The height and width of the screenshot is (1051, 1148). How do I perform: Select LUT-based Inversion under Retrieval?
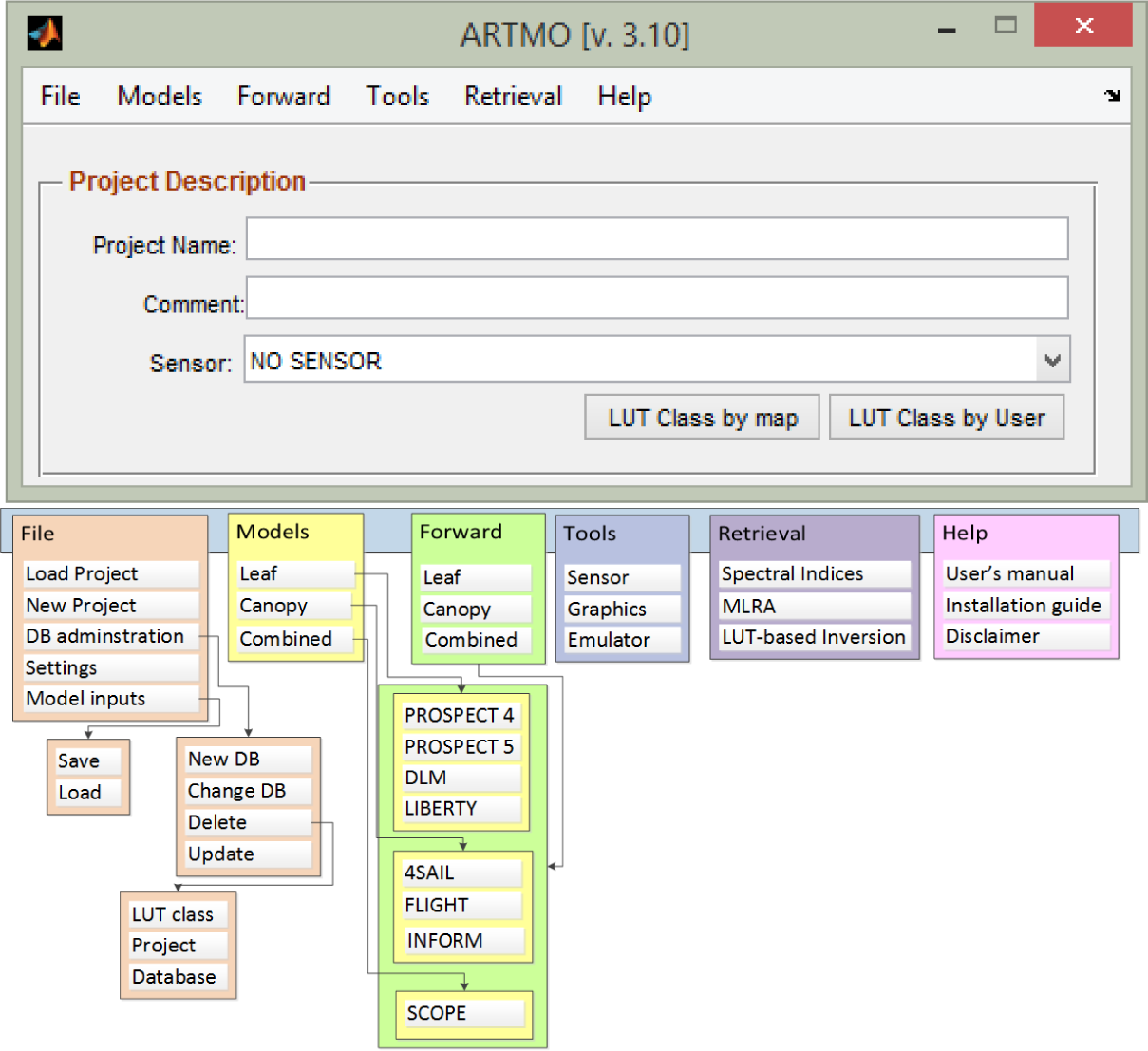(813, 637)
